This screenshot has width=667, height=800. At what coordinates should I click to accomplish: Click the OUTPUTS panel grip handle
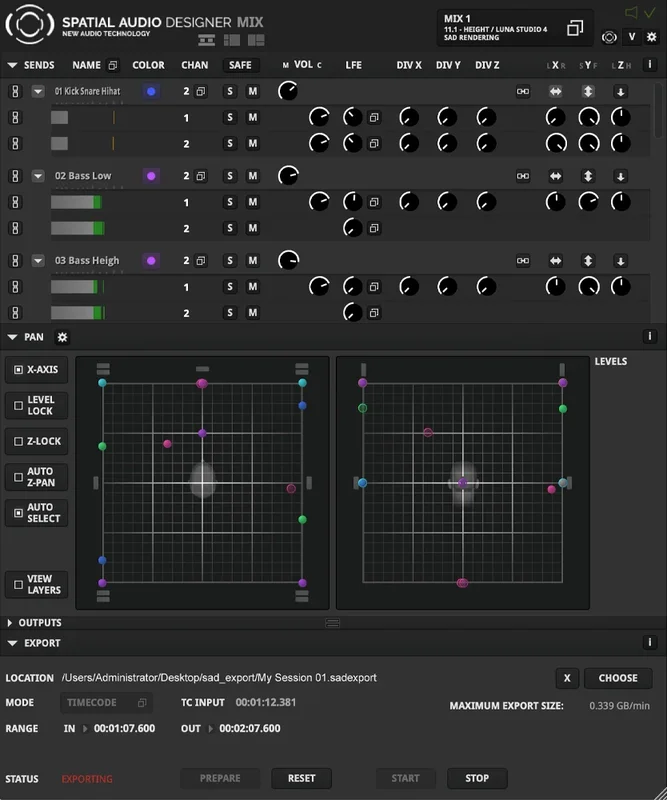coord(332,622)
